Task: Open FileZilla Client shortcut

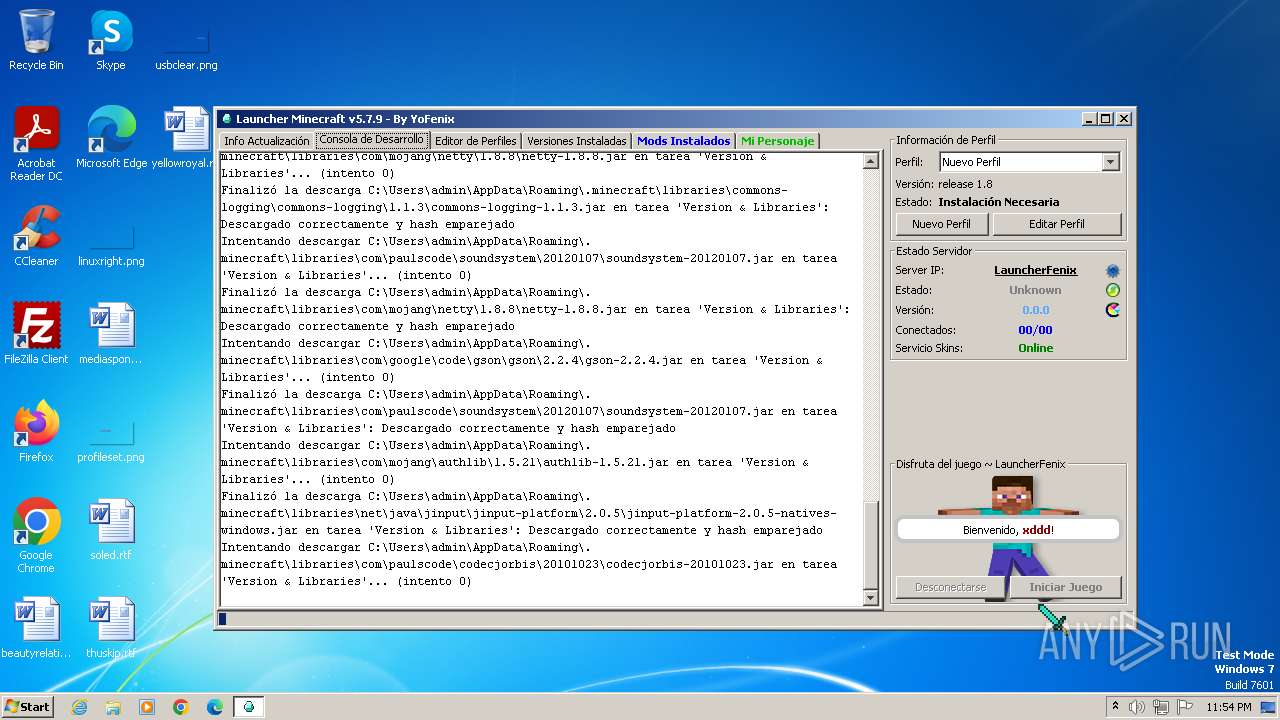Action: pos(36,333)
